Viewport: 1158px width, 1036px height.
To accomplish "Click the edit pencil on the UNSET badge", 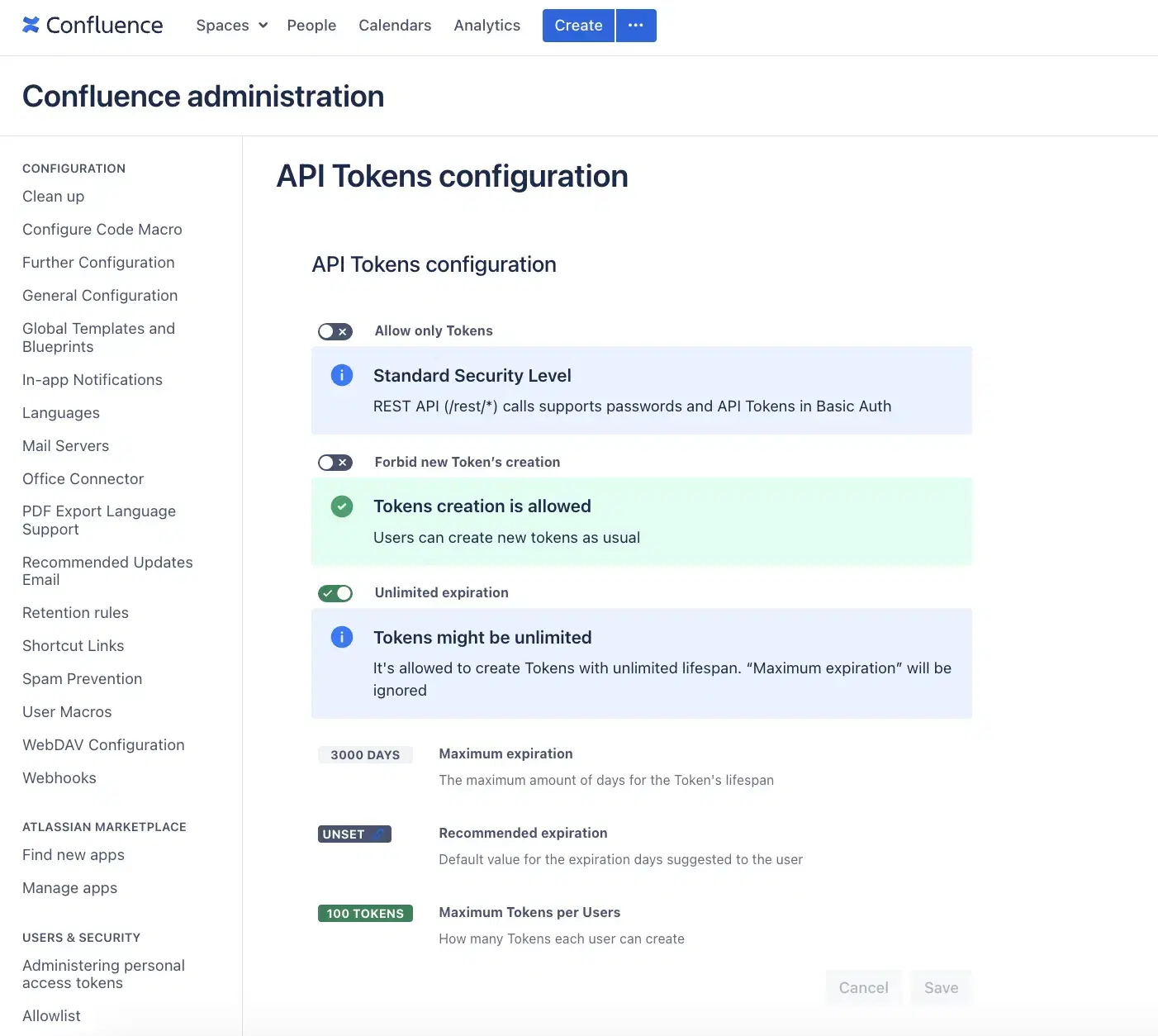I will 379,834.
